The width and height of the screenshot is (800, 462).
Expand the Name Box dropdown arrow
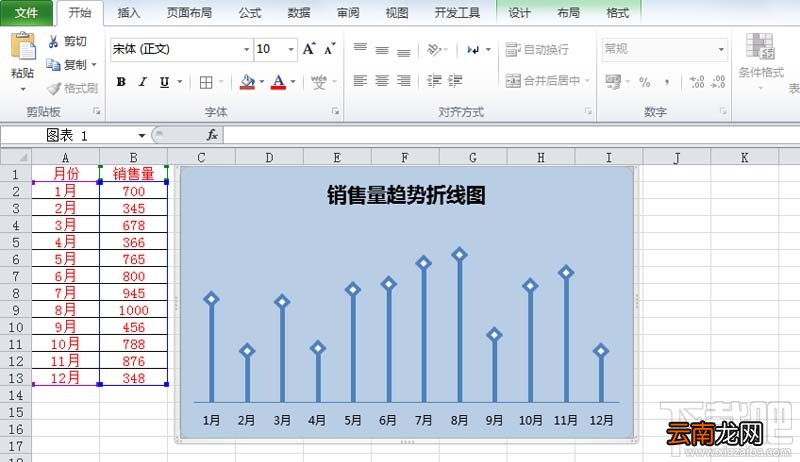click(142, 136)
